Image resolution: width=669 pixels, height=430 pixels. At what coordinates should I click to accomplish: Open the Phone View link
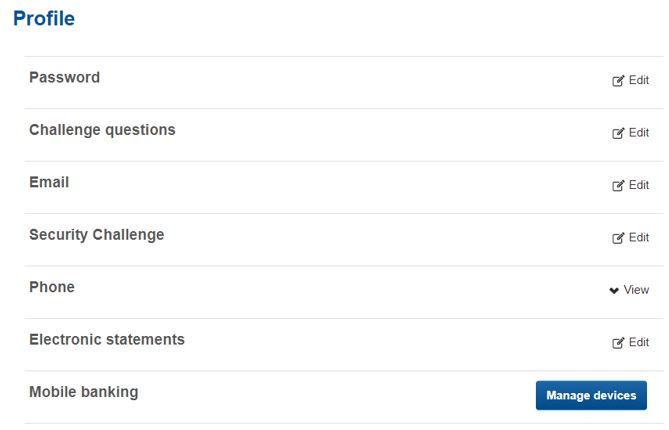636,290
